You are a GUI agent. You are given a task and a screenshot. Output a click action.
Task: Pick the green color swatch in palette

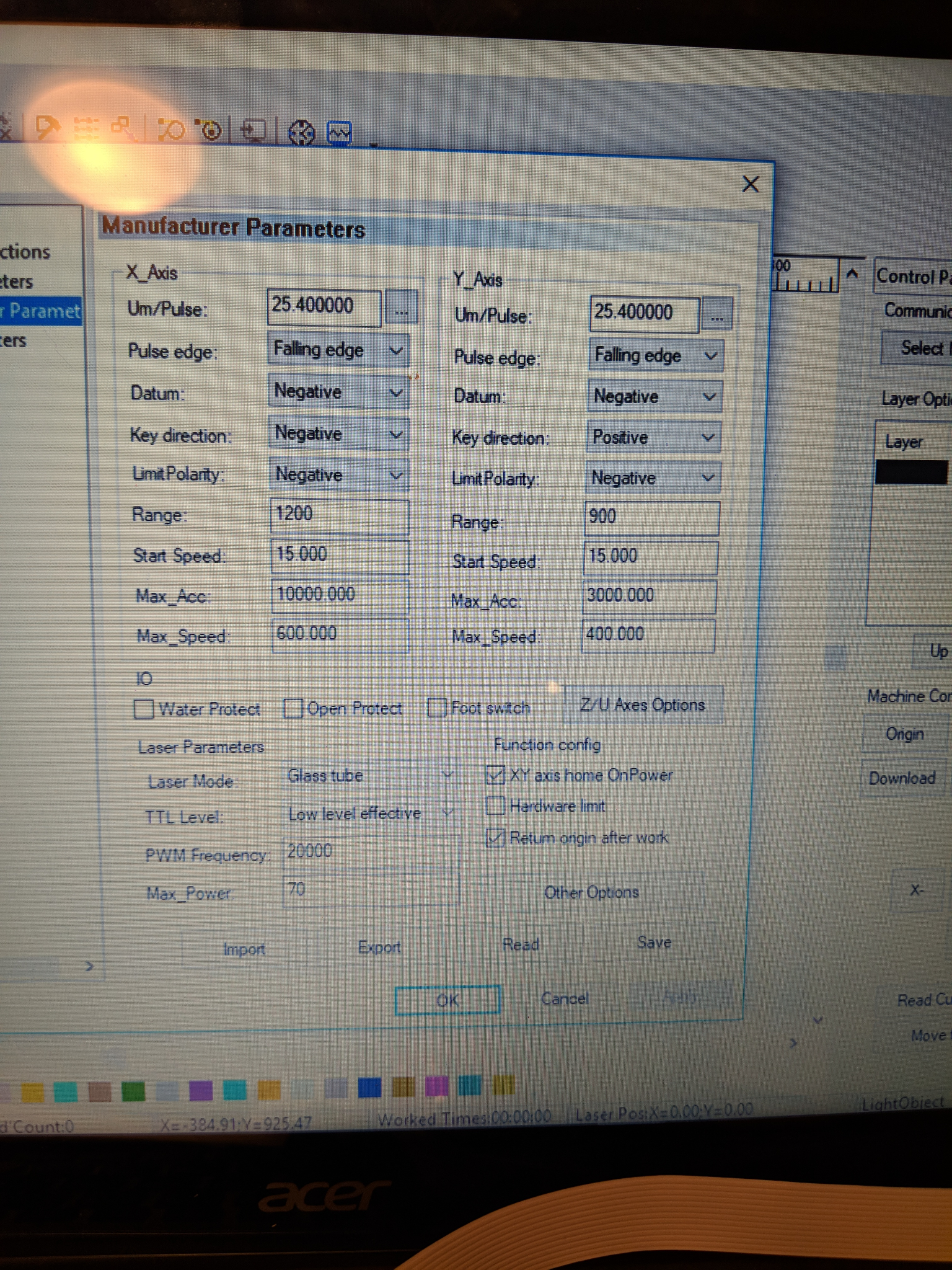click(133, 1091)
